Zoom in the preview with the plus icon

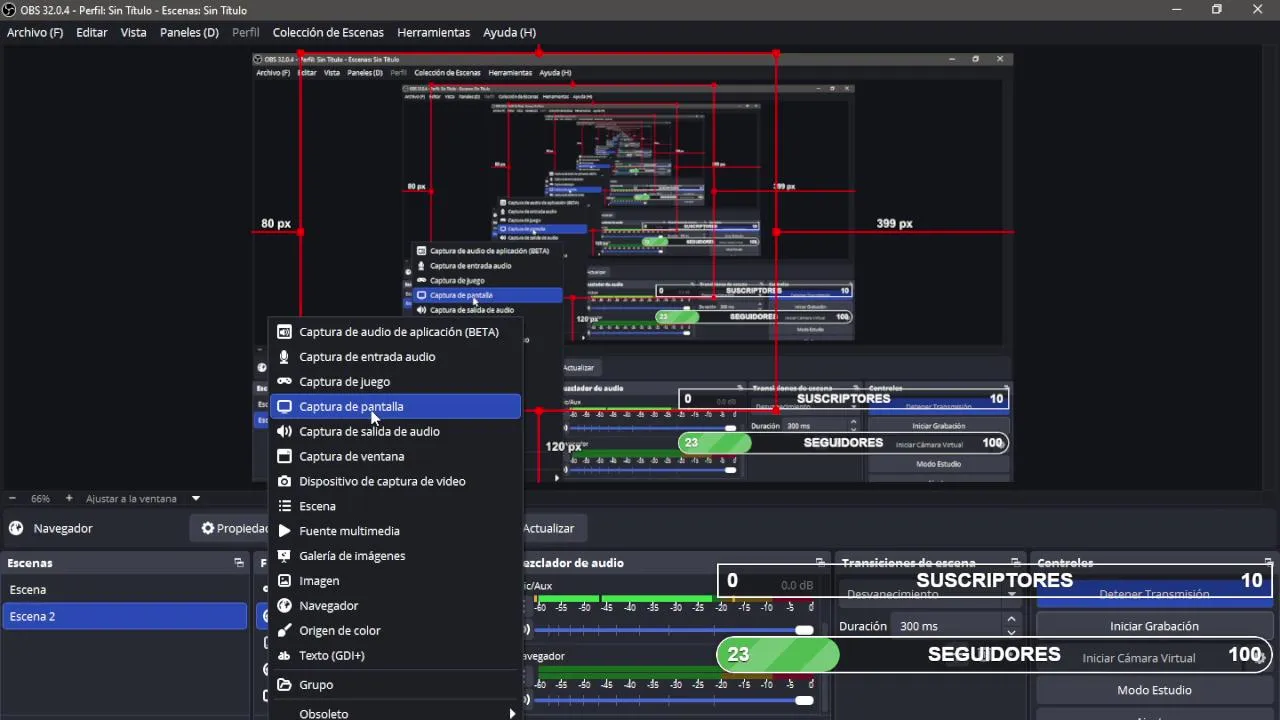tap(69, 498)
